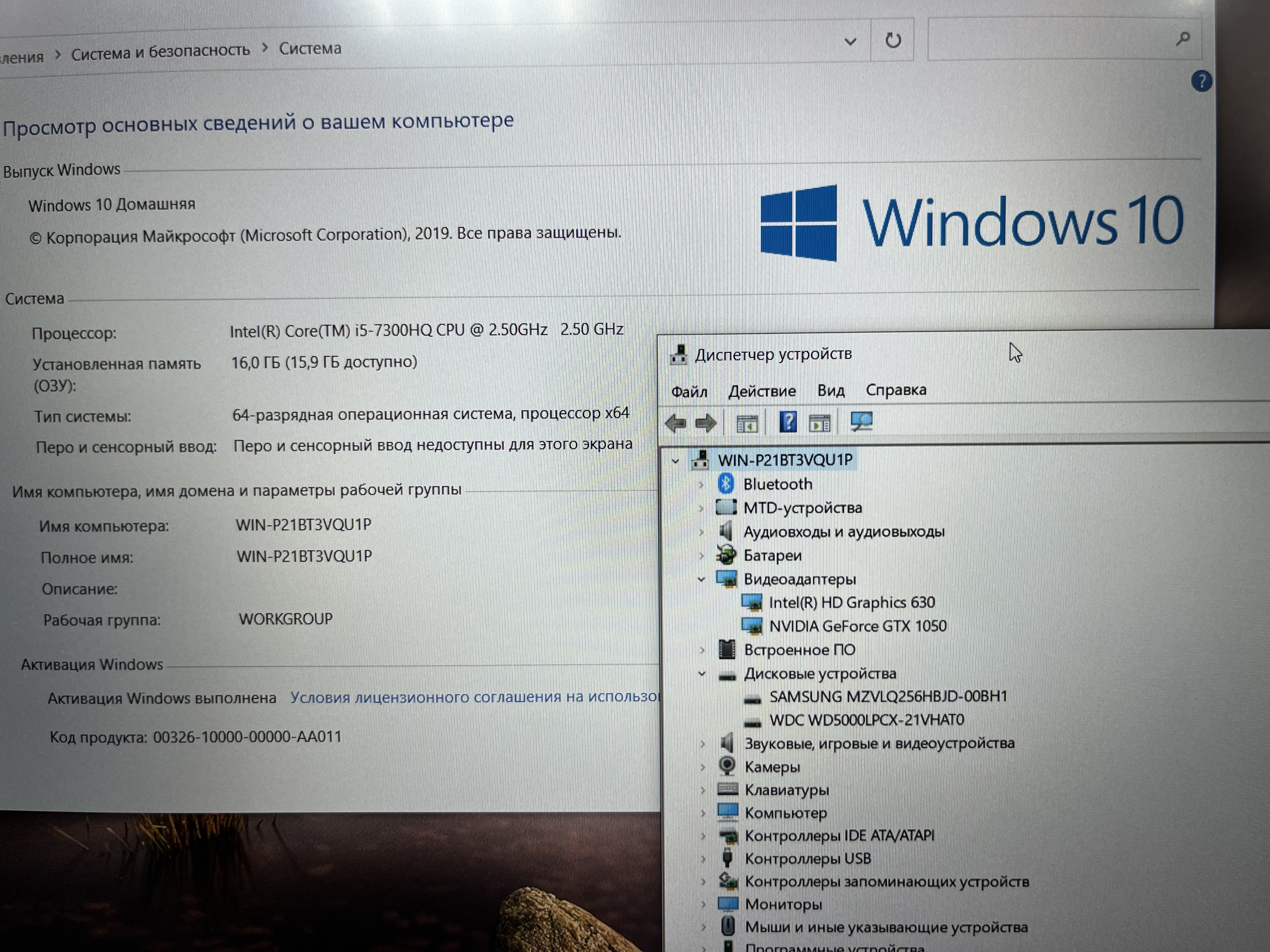This screenshot has height=952, width=1270.
Task: Open the address bar history dropdown
Action: tap(850, 41)
